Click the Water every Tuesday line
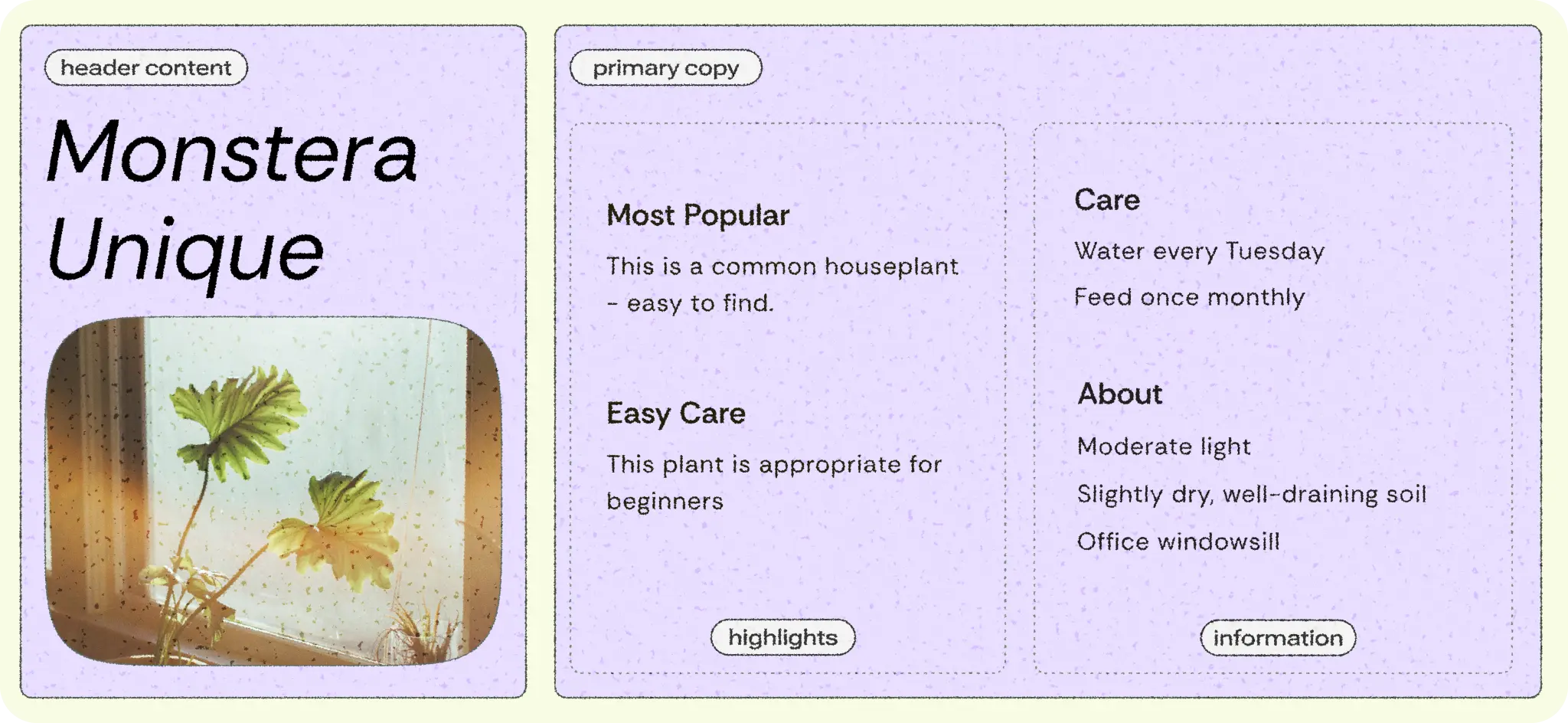This screenshot has height=723, width=1568. [1200, 251]
